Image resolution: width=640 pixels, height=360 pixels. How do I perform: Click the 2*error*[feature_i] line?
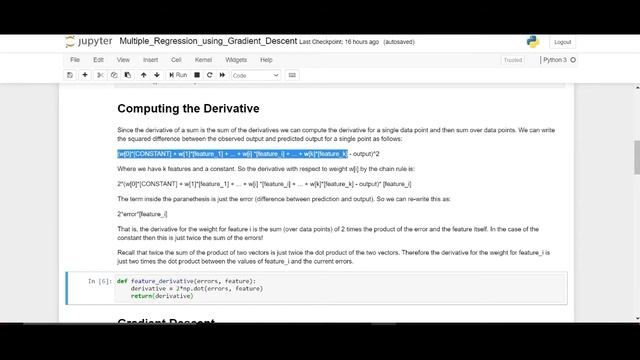(142, 214)
